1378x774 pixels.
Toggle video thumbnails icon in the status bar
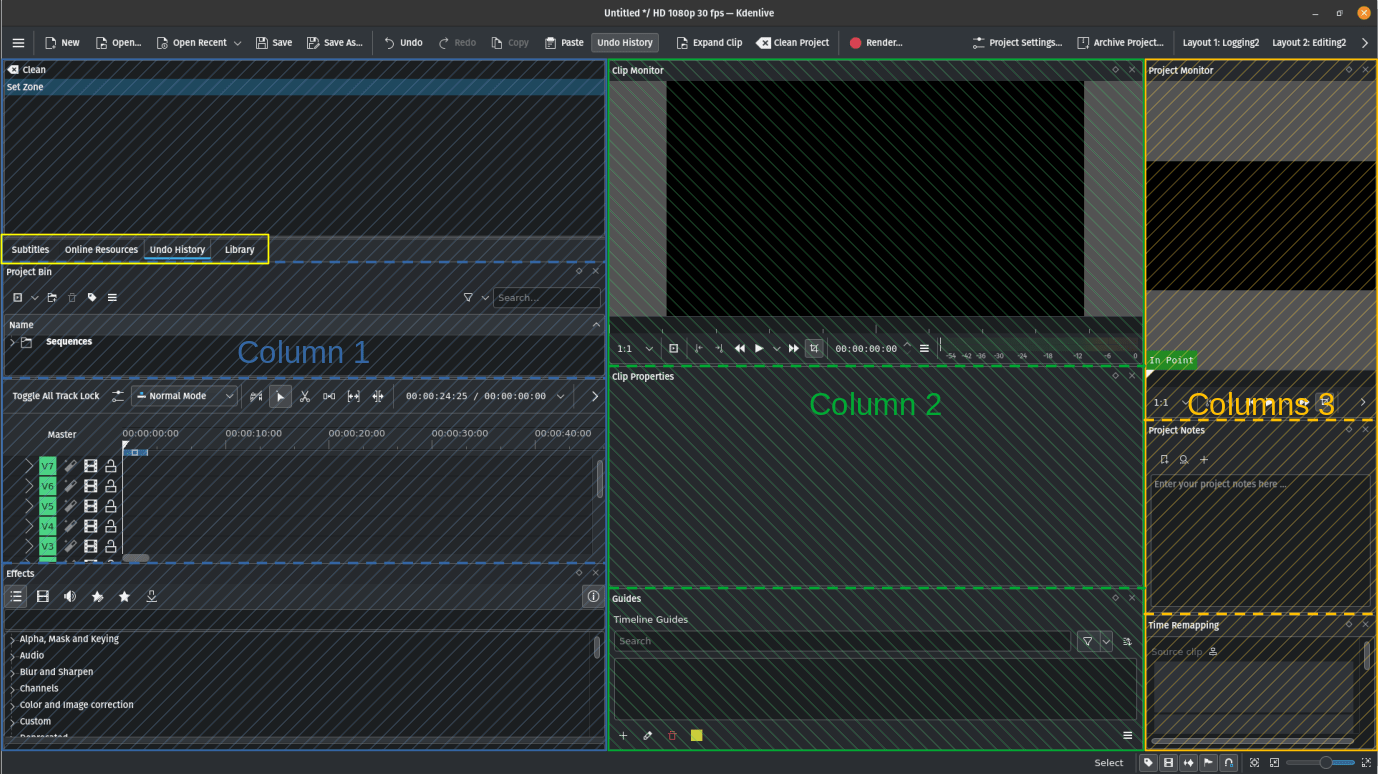point(1168,762)
